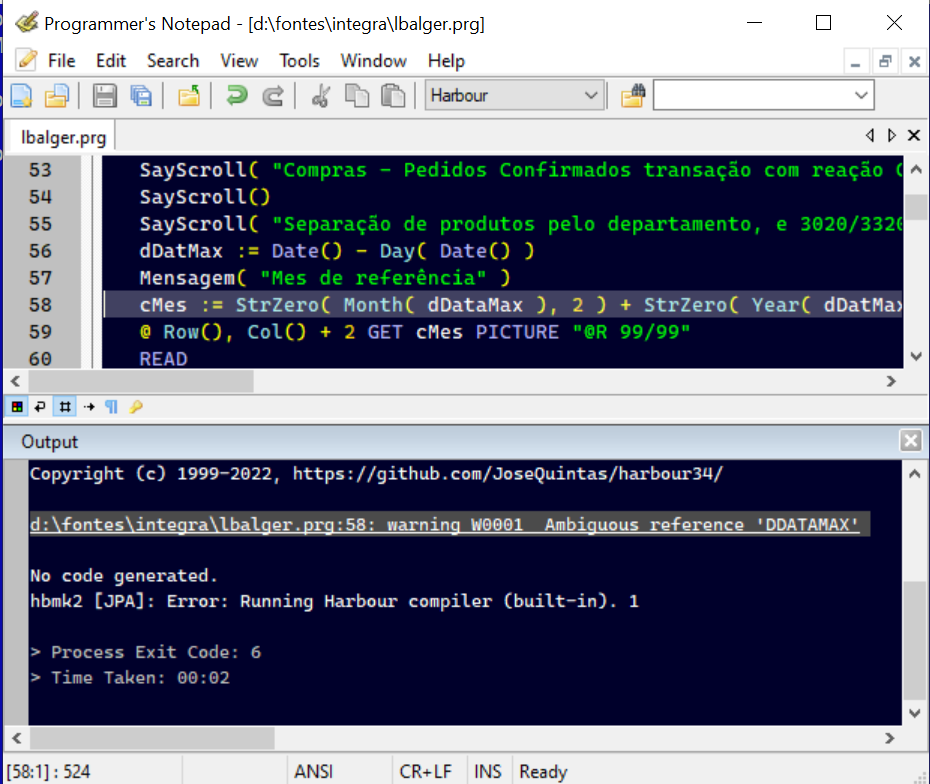Click the empty 'SayScroll()' call on line 54
This screenshot has height=784, width=930.
pyautogui.click(x=205, y=197)
